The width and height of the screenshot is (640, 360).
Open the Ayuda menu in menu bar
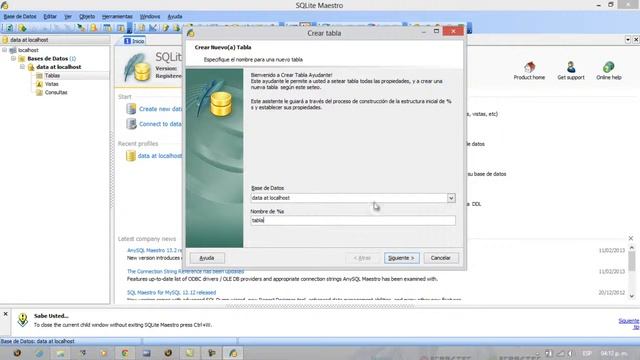[x=175, y=16]
